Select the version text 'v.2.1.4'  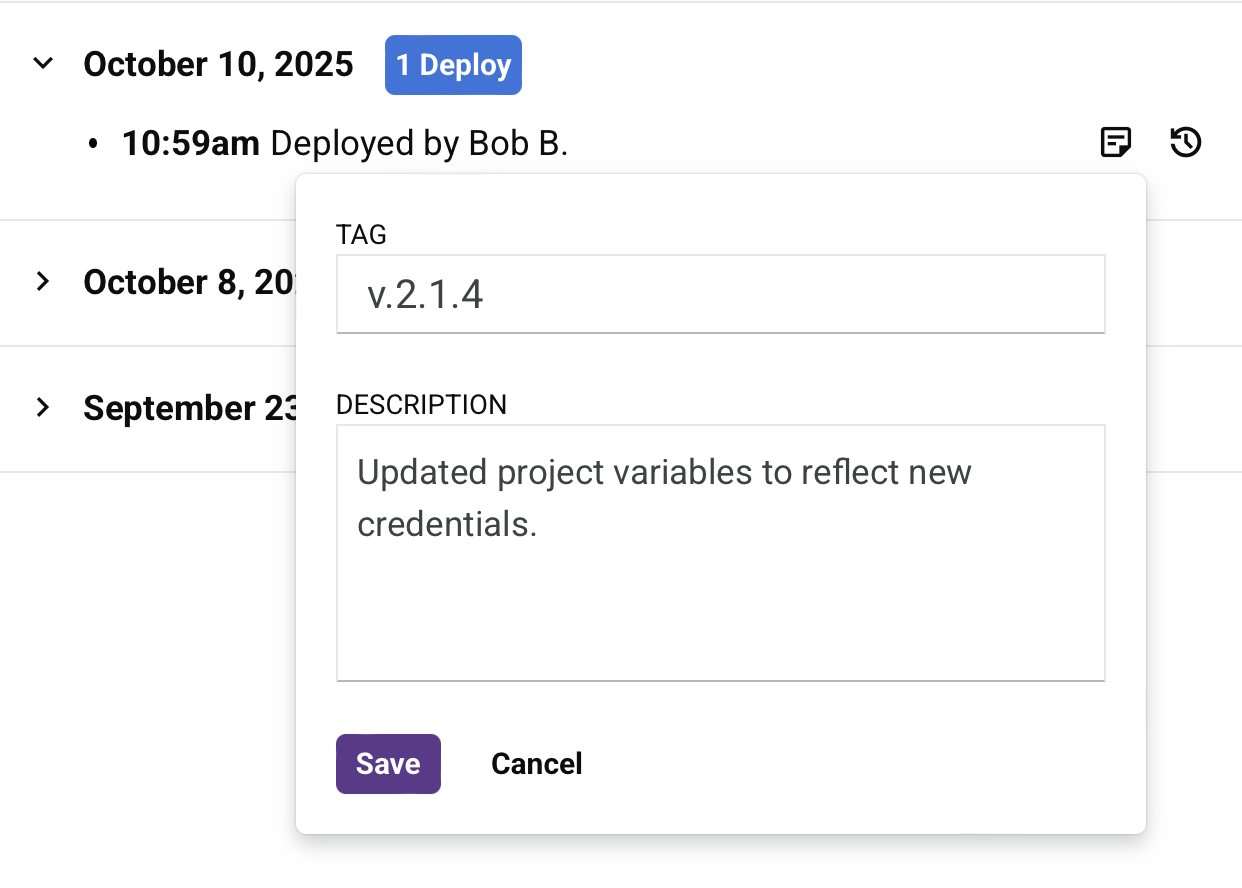tap(425, 293)
